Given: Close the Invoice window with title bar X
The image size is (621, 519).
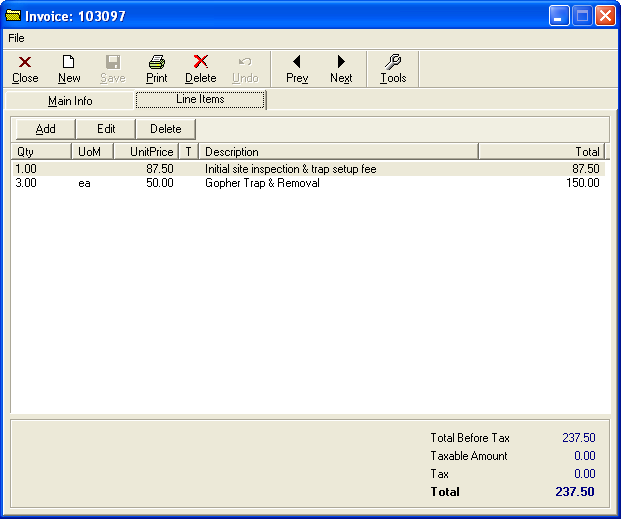Looking at the screenshot, I should 606,16.
